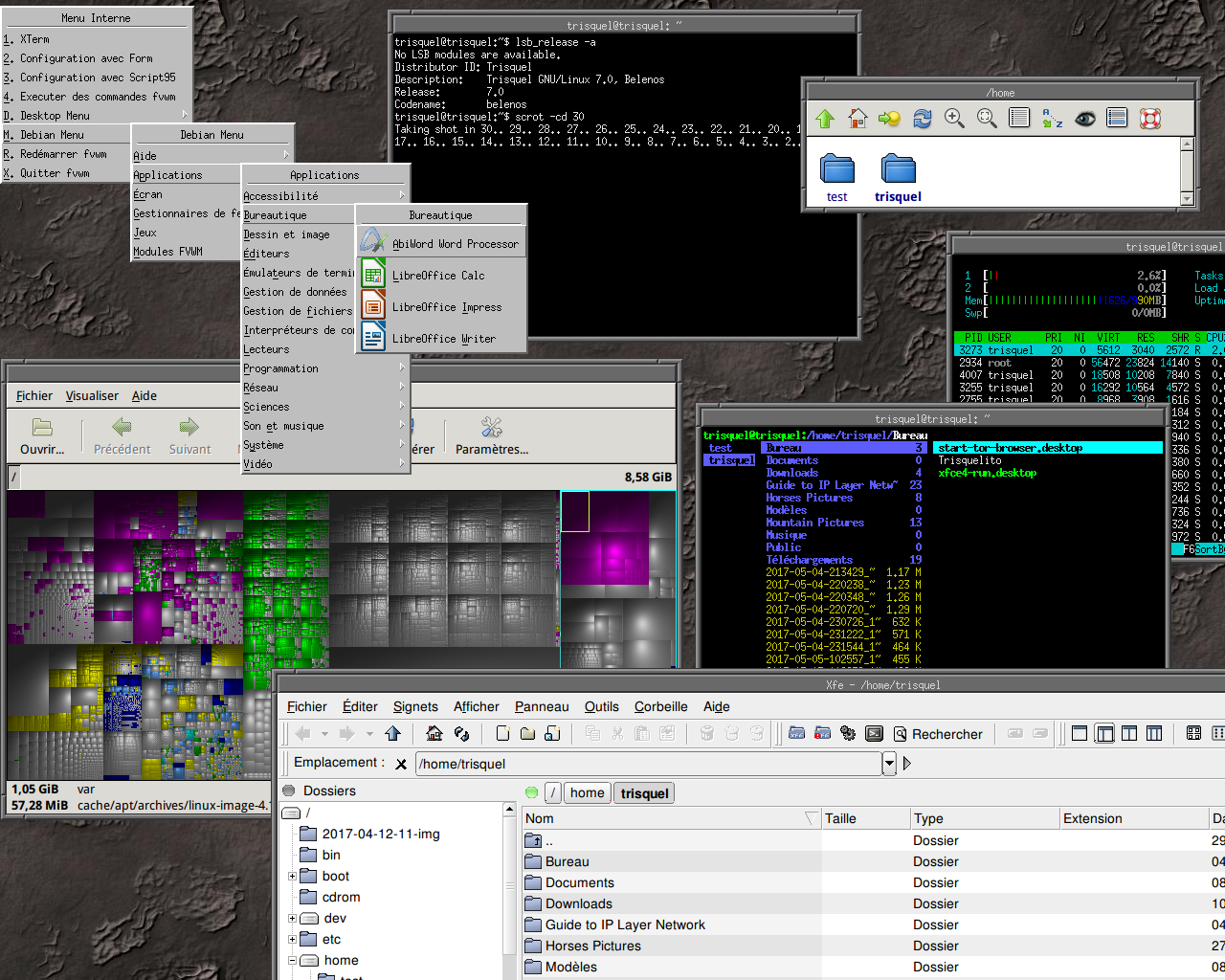
Task: Open Emplacement location history dropdown
Action: point(889,764)
